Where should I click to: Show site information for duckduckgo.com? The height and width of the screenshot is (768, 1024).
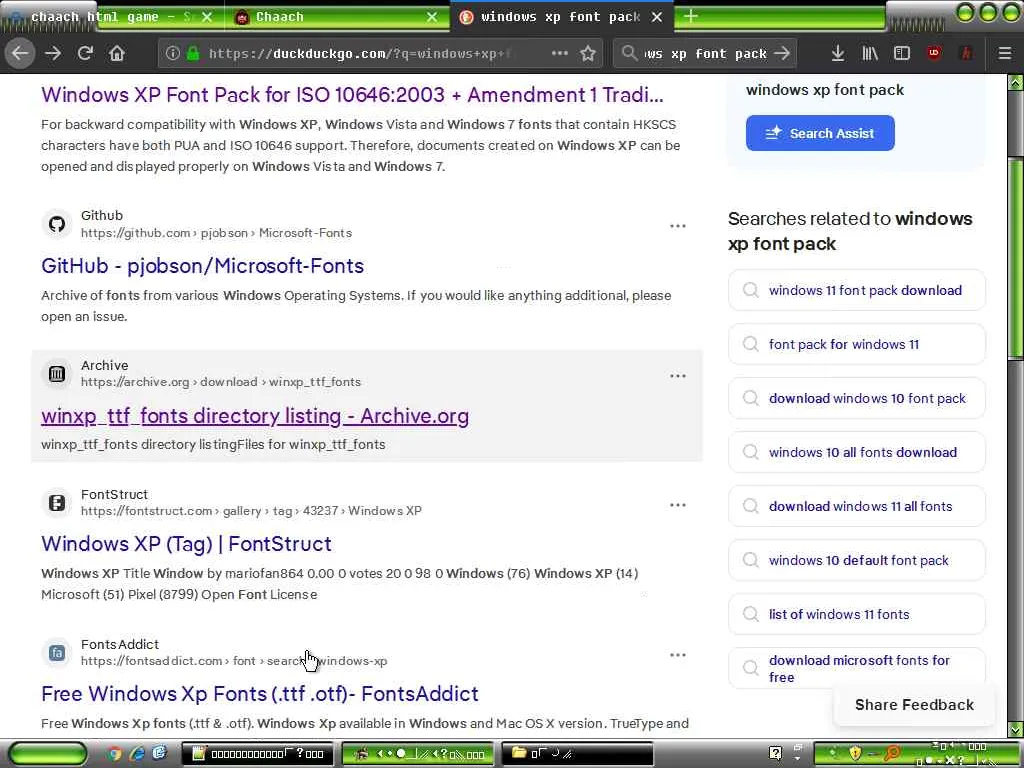click(x=172, y=53)
